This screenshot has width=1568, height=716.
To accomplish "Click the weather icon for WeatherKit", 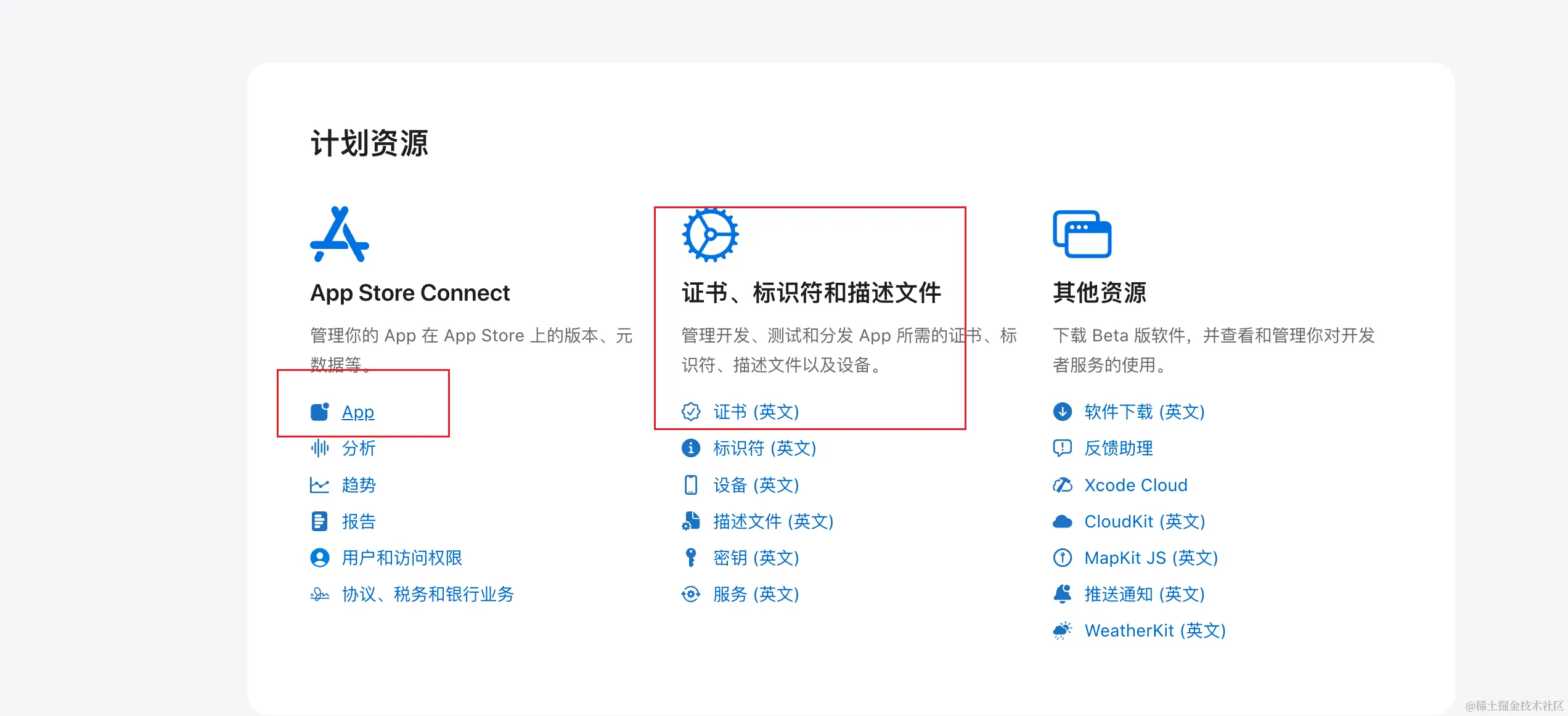I will 1063,630.
